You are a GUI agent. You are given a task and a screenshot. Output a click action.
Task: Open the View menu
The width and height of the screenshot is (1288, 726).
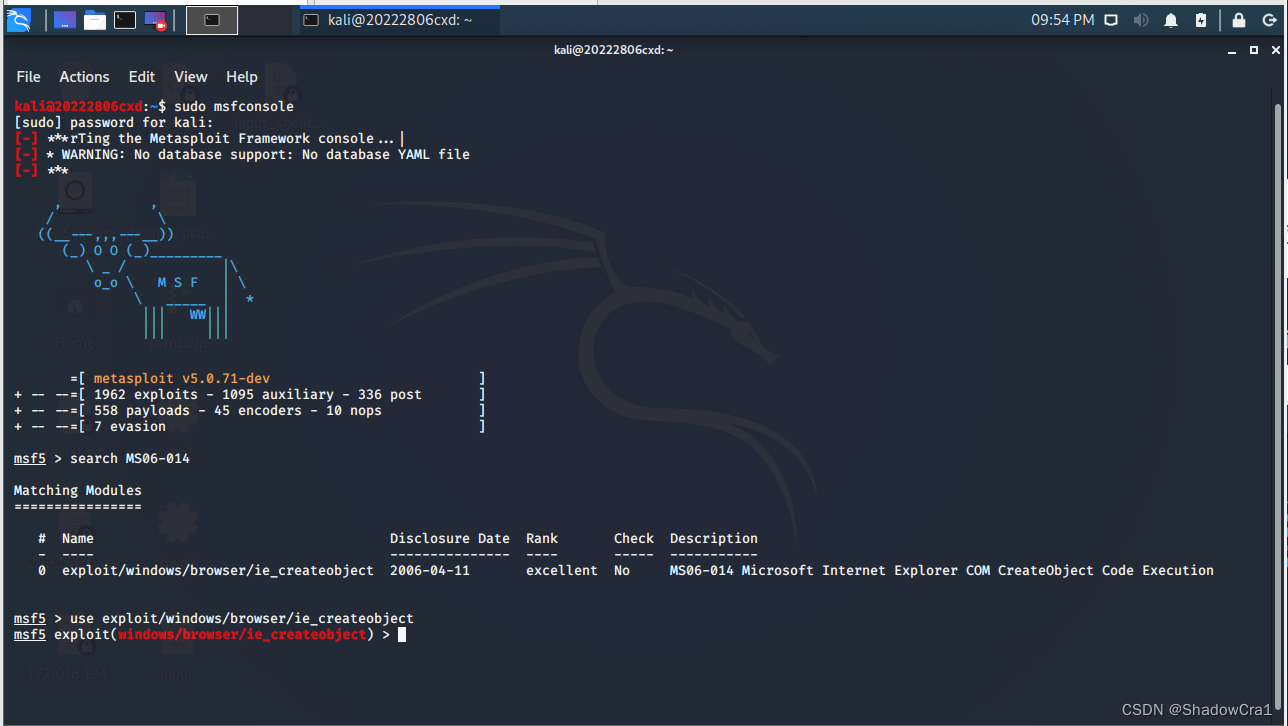point(191,77)
